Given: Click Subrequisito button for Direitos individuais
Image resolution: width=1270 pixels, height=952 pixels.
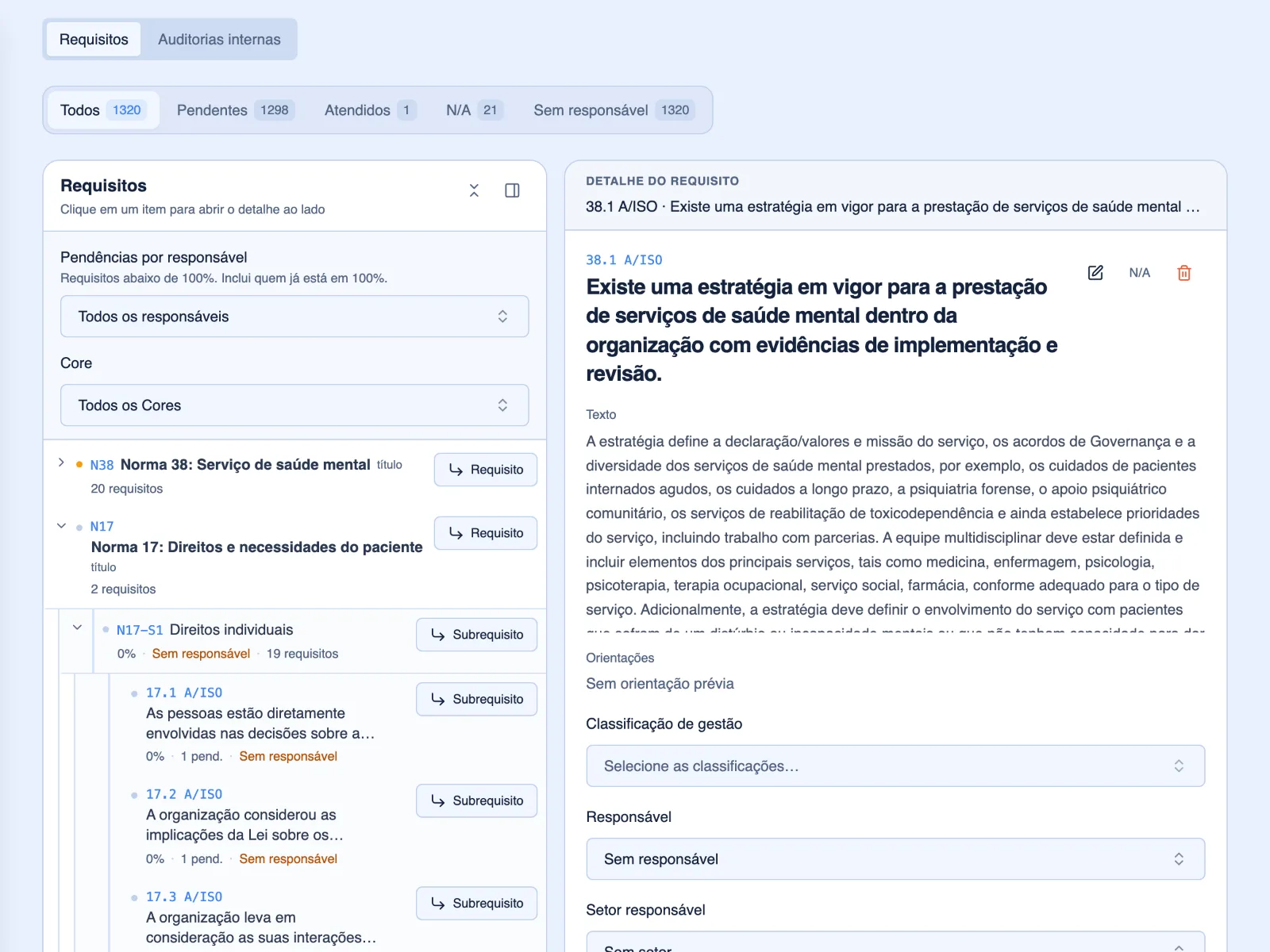Looking at the screenshot, I should (476, 635).
